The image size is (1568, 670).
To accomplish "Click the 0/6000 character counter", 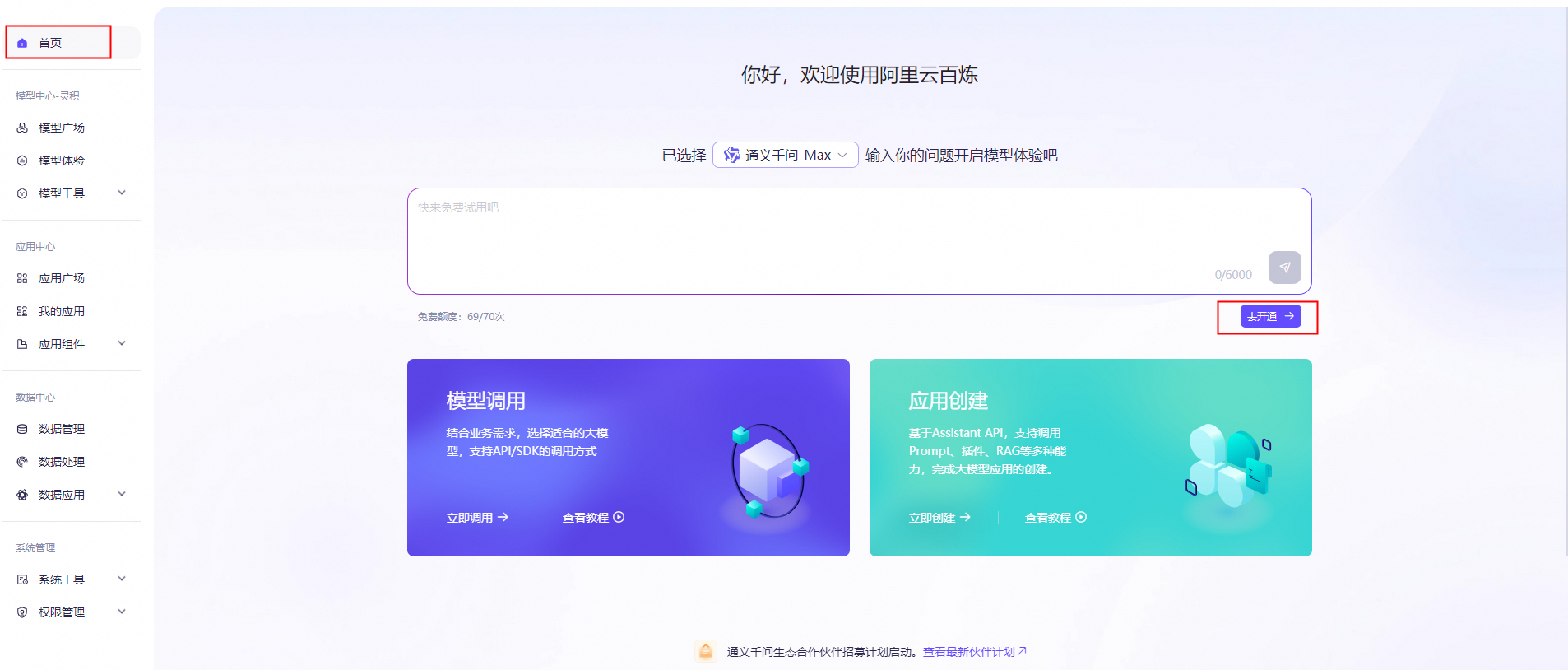I will point(1233,275).
